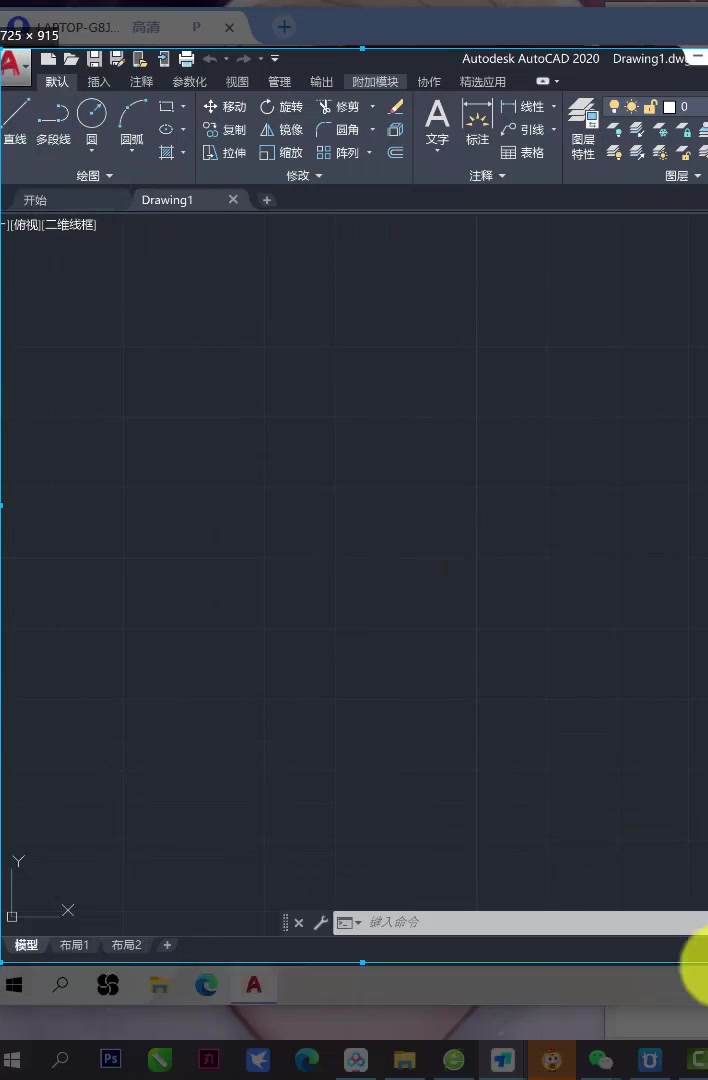708x1080 pixels.
Task: Open 图层特性 (Layer Properties) manager
Action: click(583, 130)
